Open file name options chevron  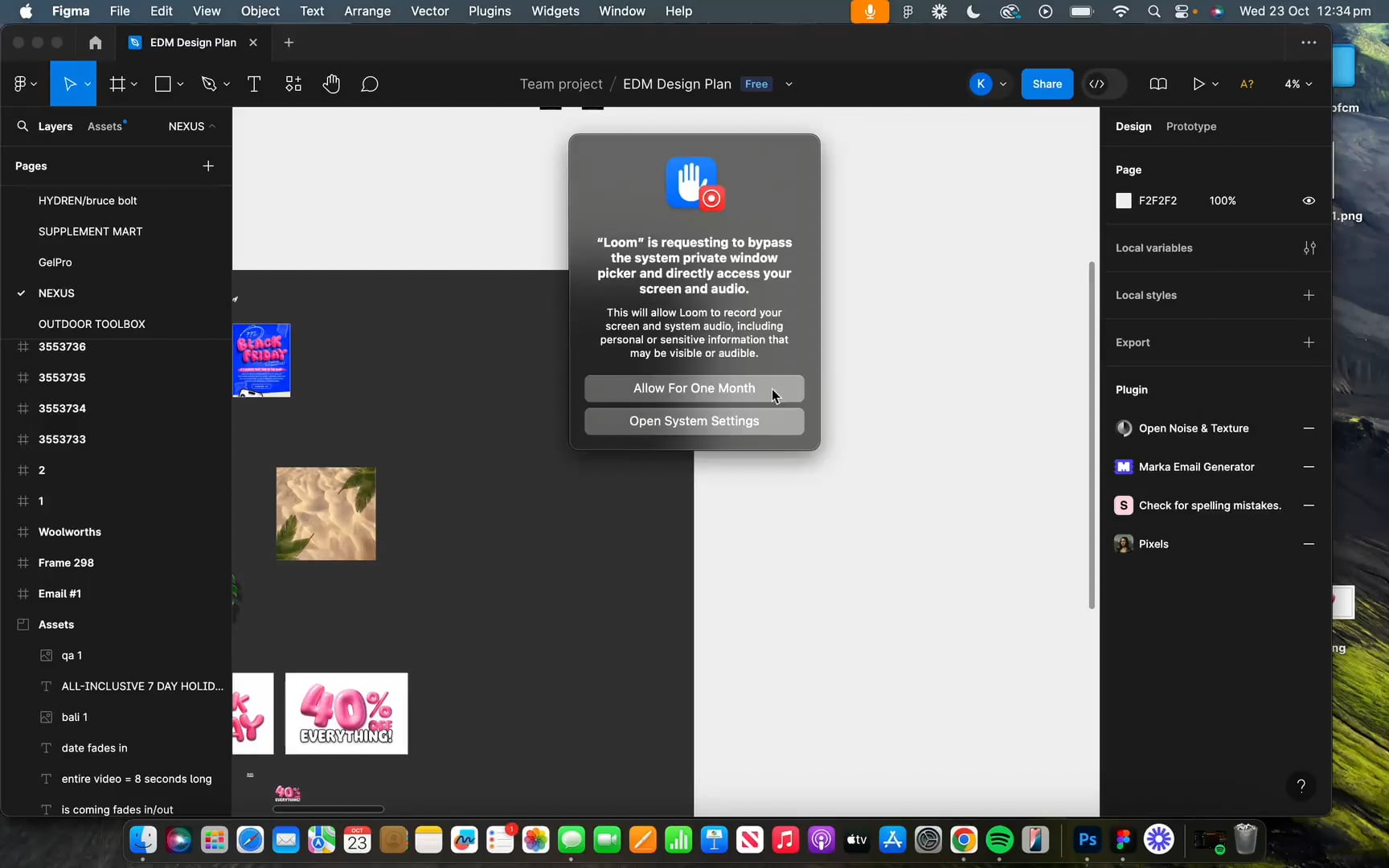click(x=789, y=84)
